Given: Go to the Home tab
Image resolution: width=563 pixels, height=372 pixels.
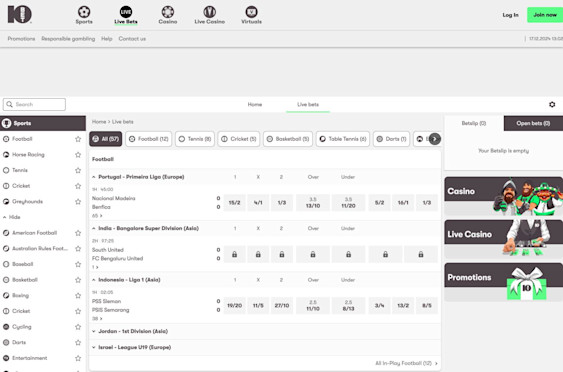Looking at the screenshot, I should click(x=255, y=104).
